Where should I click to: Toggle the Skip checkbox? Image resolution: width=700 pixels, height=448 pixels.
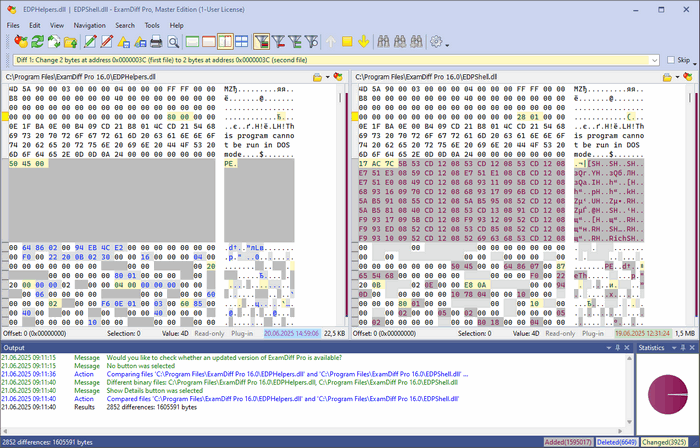670,60
